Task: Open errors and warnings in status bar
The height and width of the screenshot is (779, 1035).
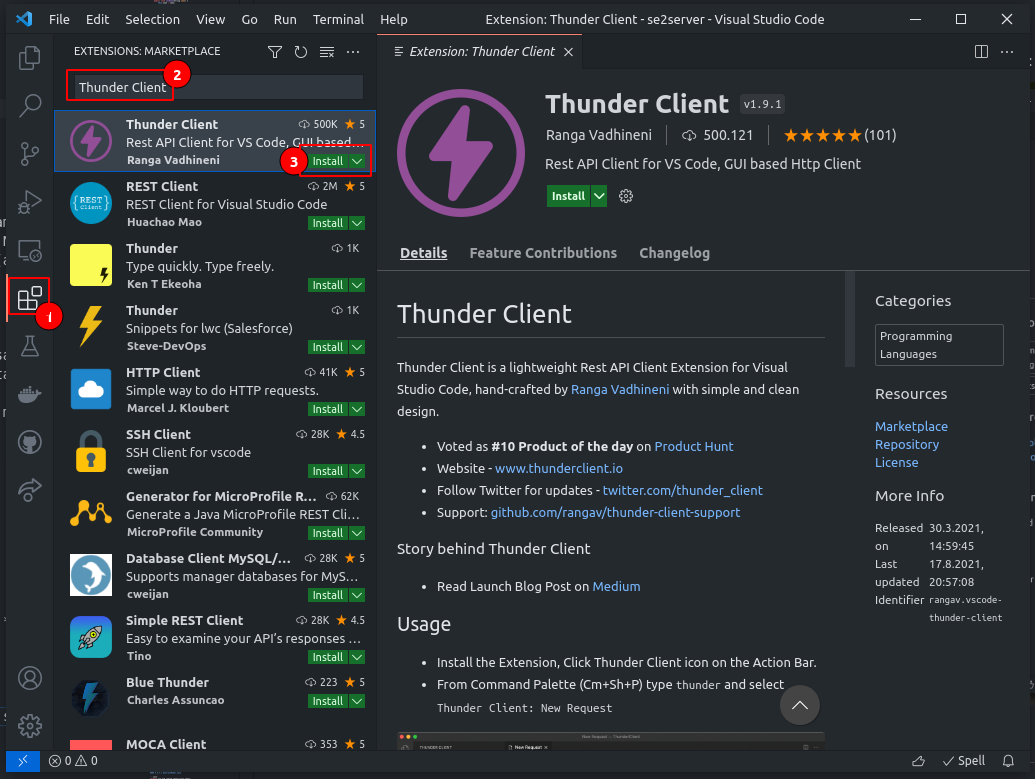Action: 73,761
